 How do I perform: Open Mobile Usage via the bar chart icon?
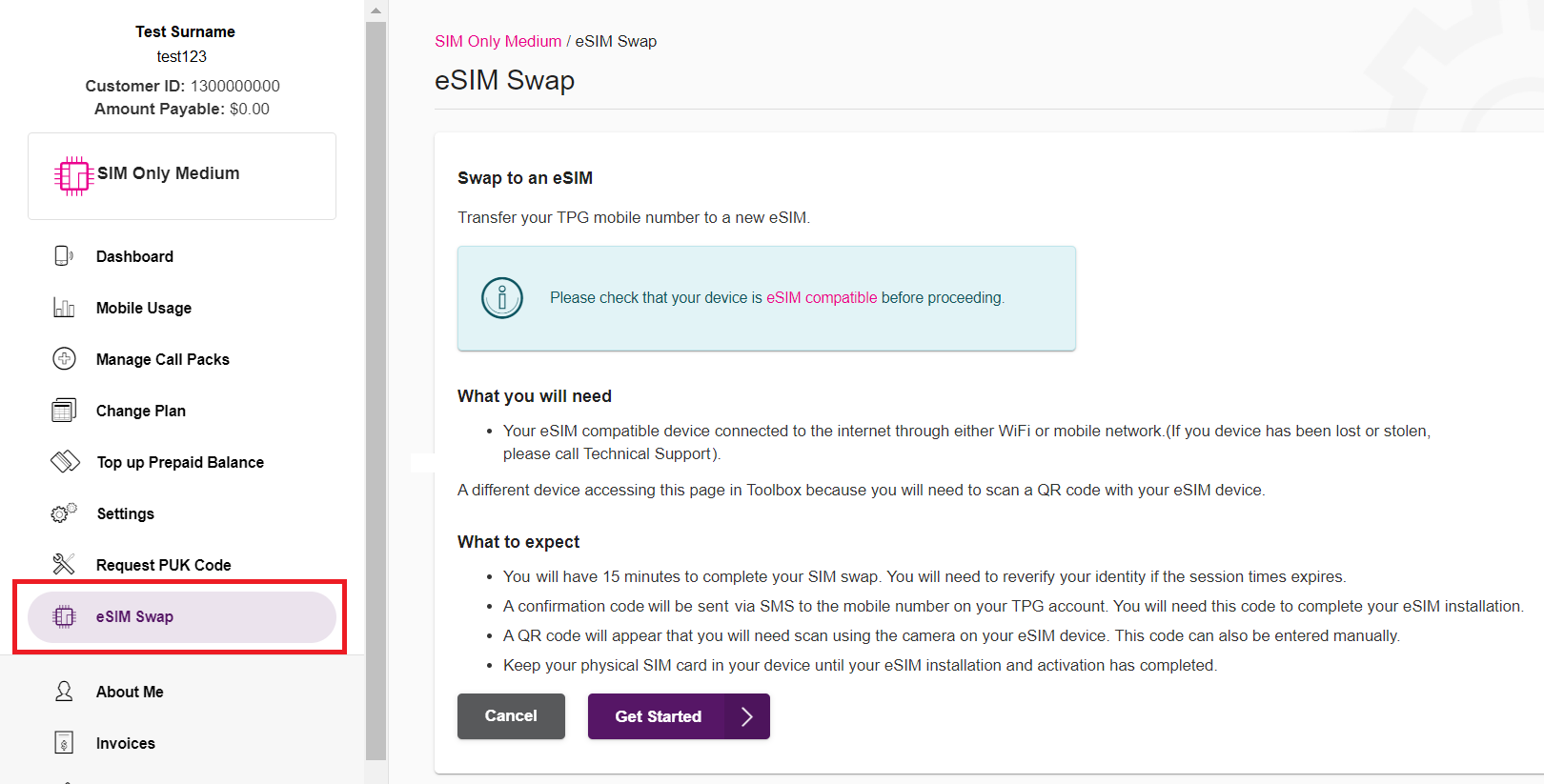pyautogui.click(x=63, y=307)
